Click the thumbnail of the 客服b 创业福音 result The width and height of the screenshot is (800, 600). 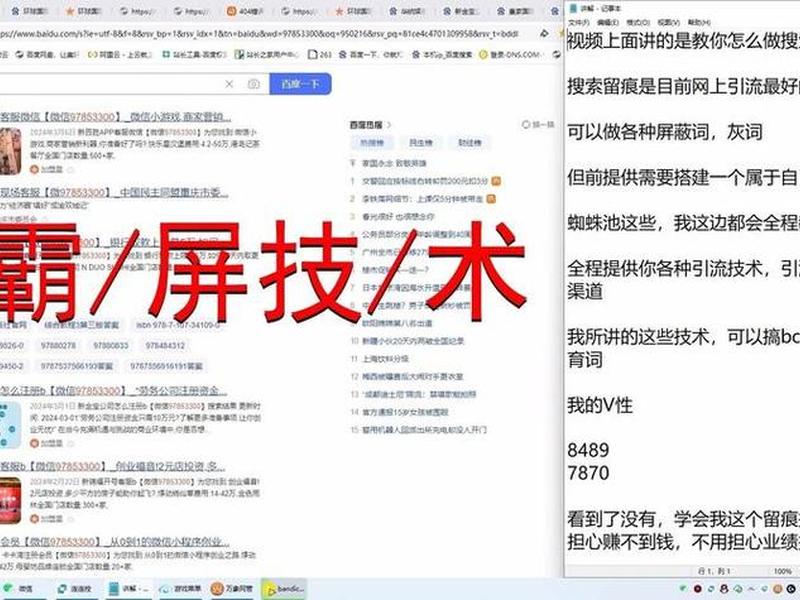pos(10,501)
